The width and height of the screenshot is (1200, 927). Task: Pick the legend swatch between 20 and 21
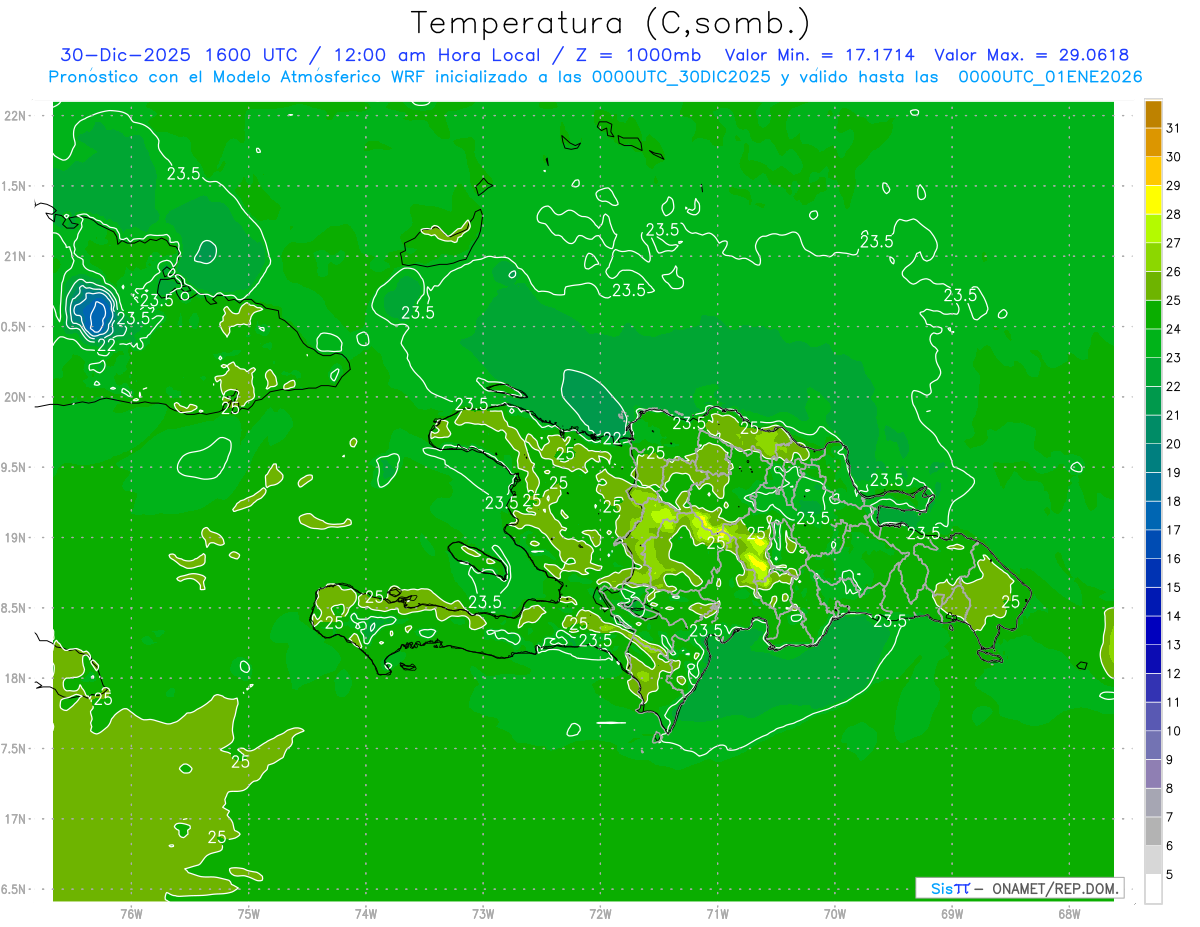tap(1153, 429)
